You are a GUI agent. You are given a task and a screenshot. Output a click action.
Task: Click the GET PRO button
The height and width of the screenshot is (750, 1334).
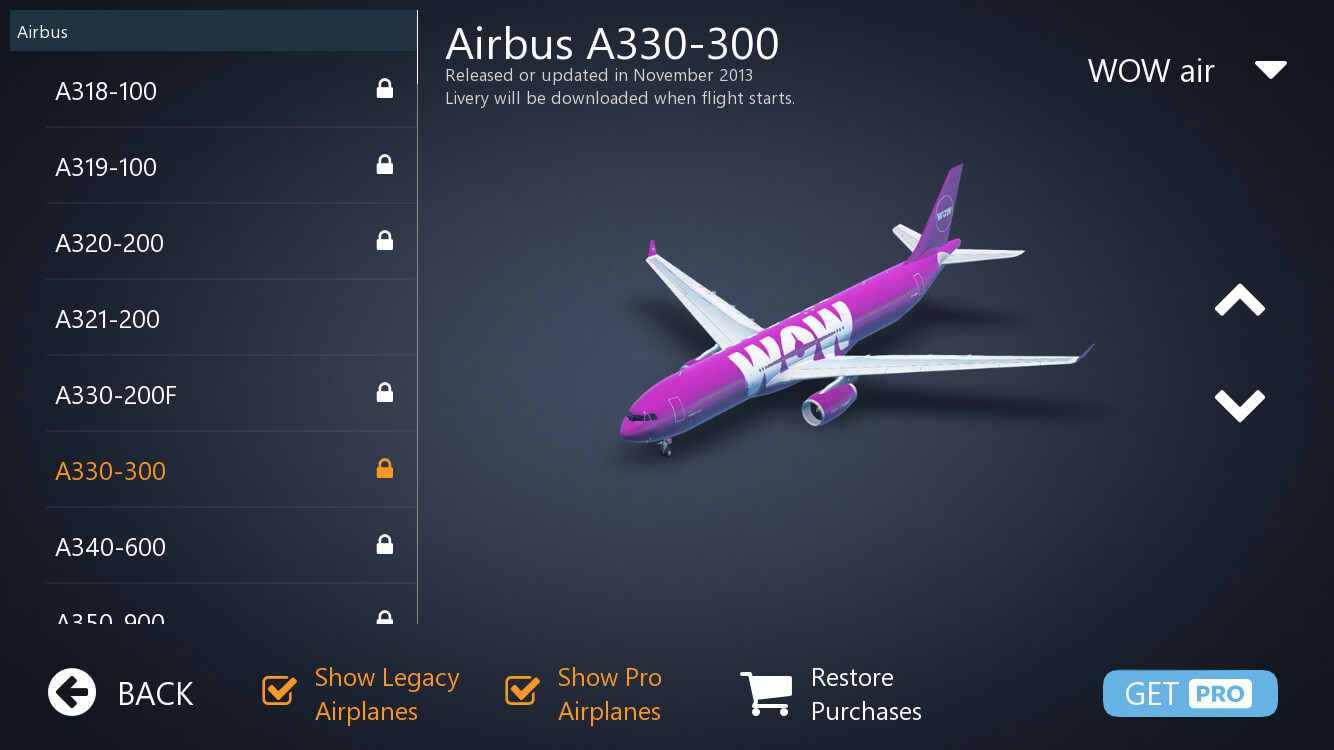pyautogui.click(x=1190, y=694)
